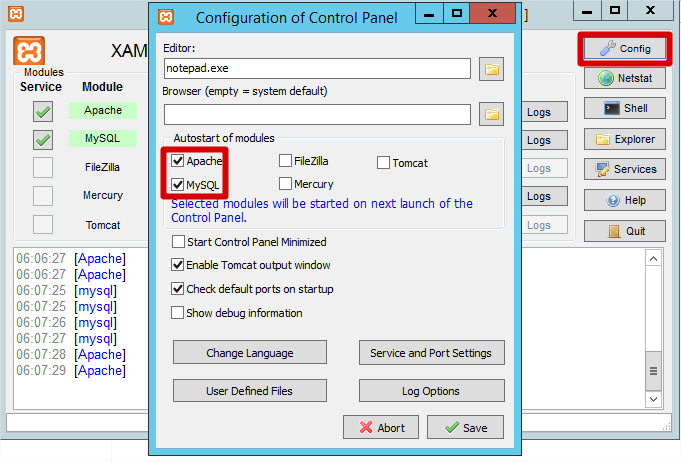Screen dimensions: 681x462
Task: Abort the configuration dialog
Action: (x=381, y=427)
